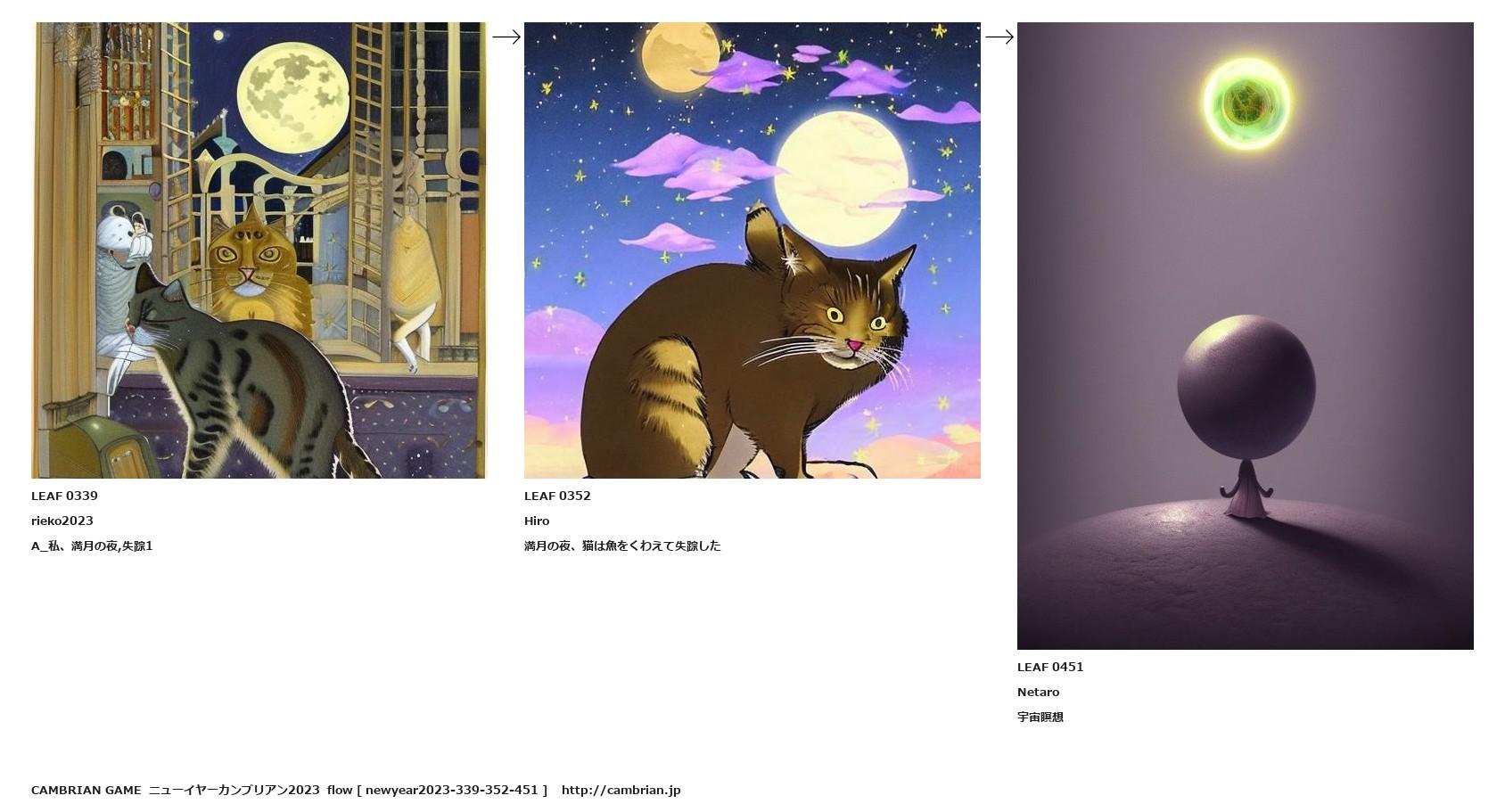
Task: Open the LEAF 0339 cats and moon artwork
Action: pos(259,250)
